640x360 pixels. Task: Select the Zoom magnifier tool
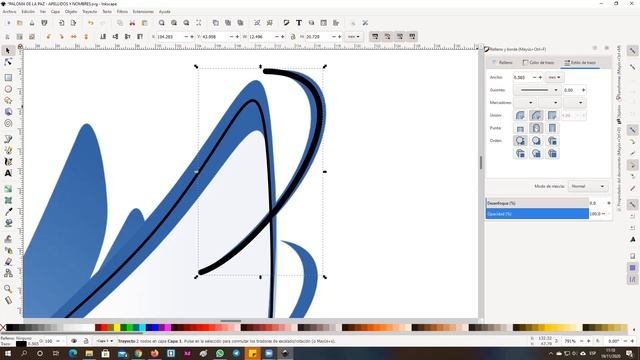click(x=8, y=289)
